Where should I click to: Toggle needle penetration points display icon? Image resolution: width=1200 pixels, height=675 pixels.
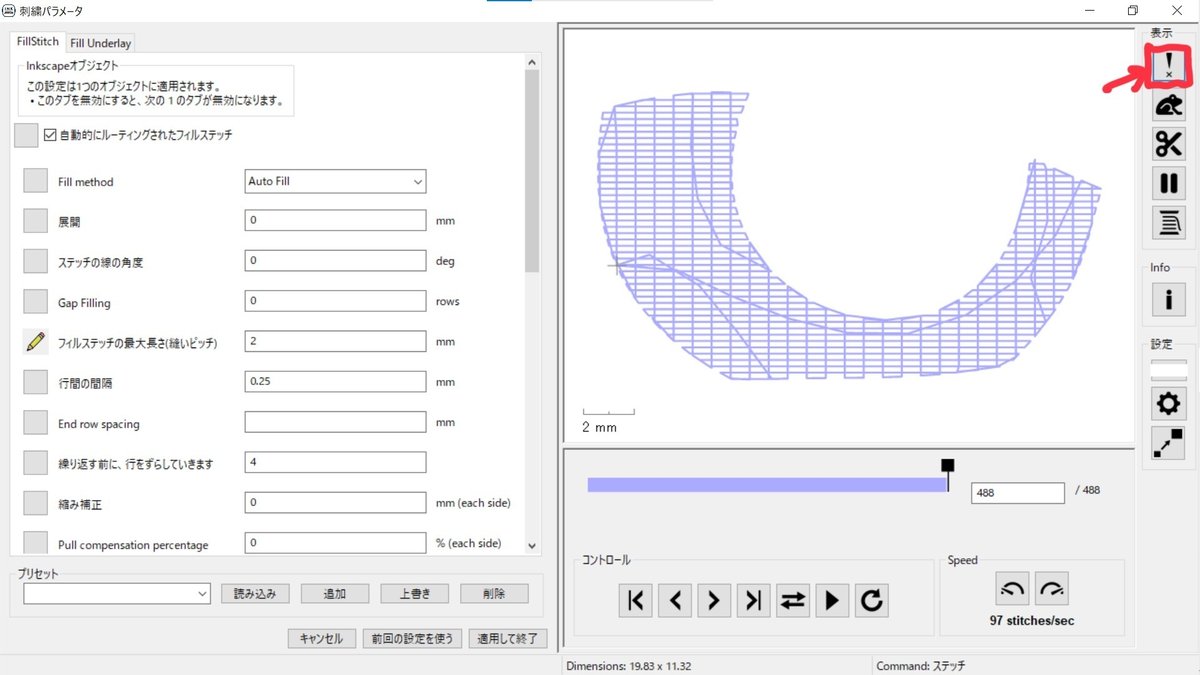click(1168, 65)
